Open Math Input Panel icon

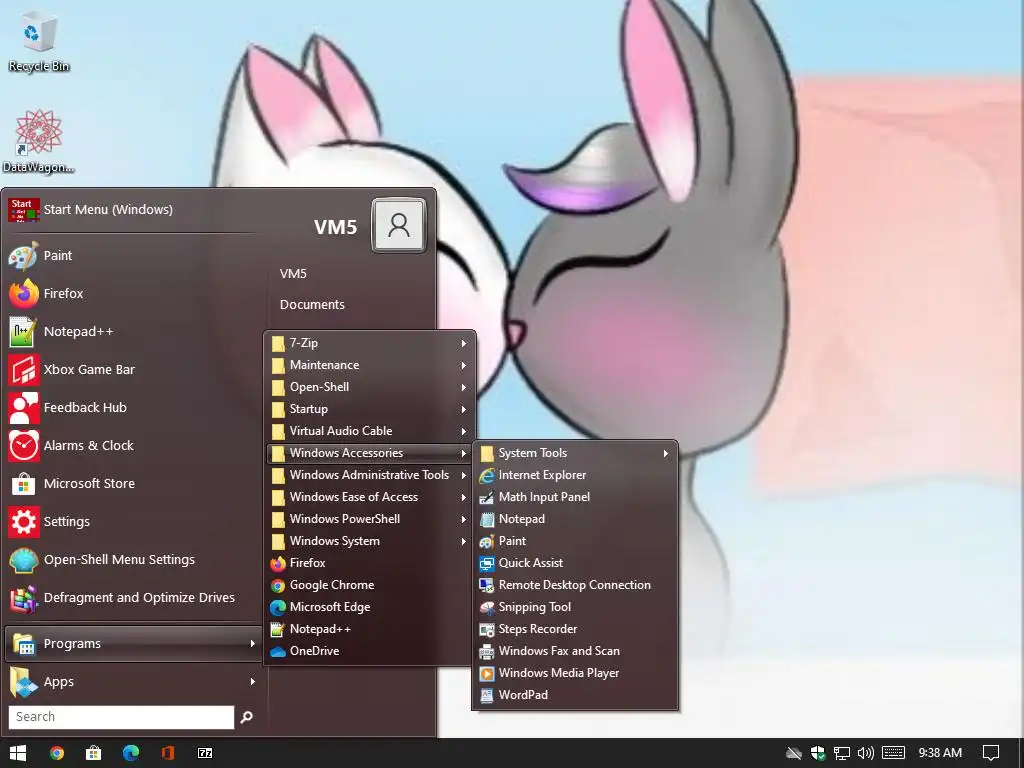tap(487, 498)
